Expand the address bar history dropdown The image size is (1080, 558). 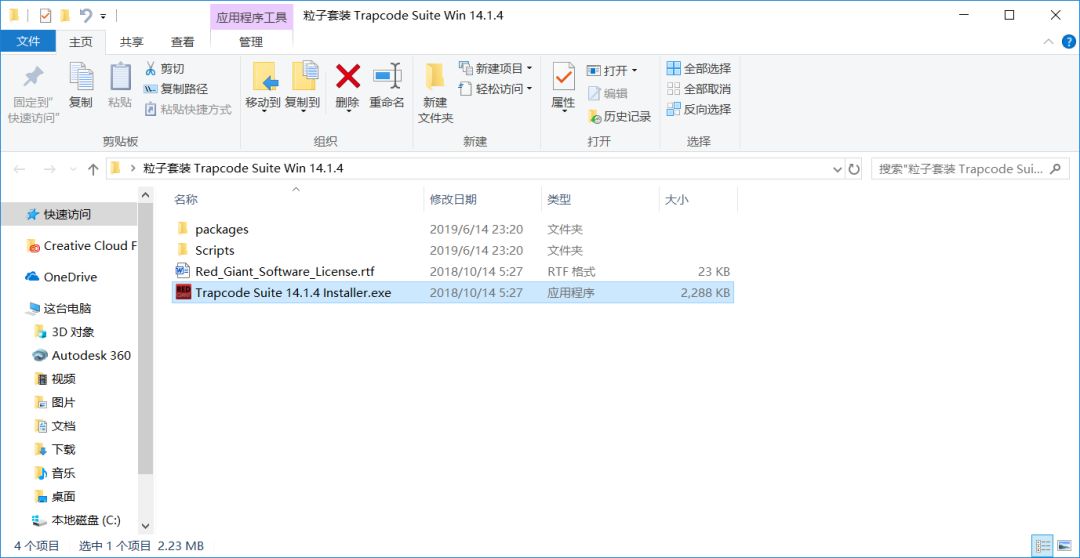tap(837, 169)
